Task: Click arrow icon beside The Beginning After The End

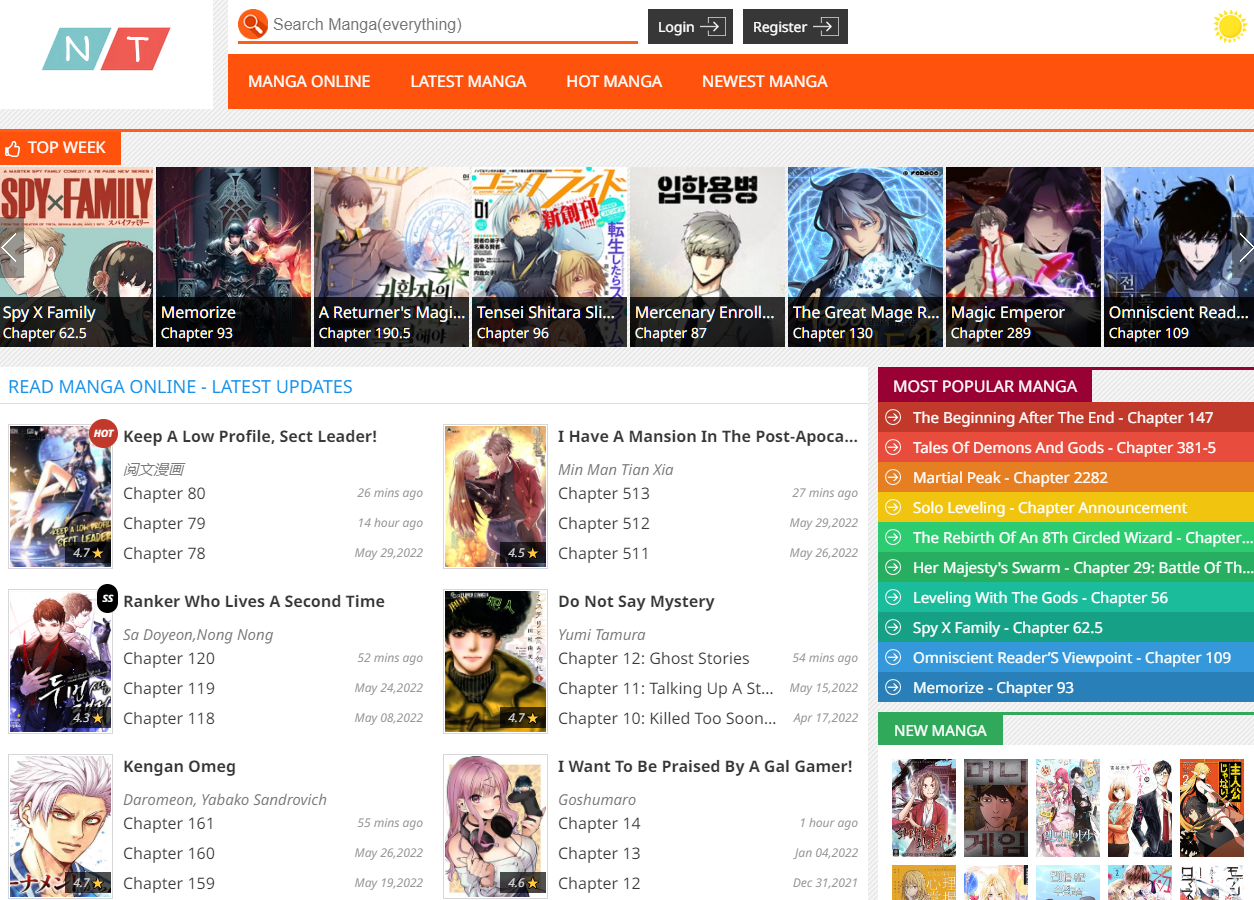Action: pyautogui.click(x=893, y=418)
